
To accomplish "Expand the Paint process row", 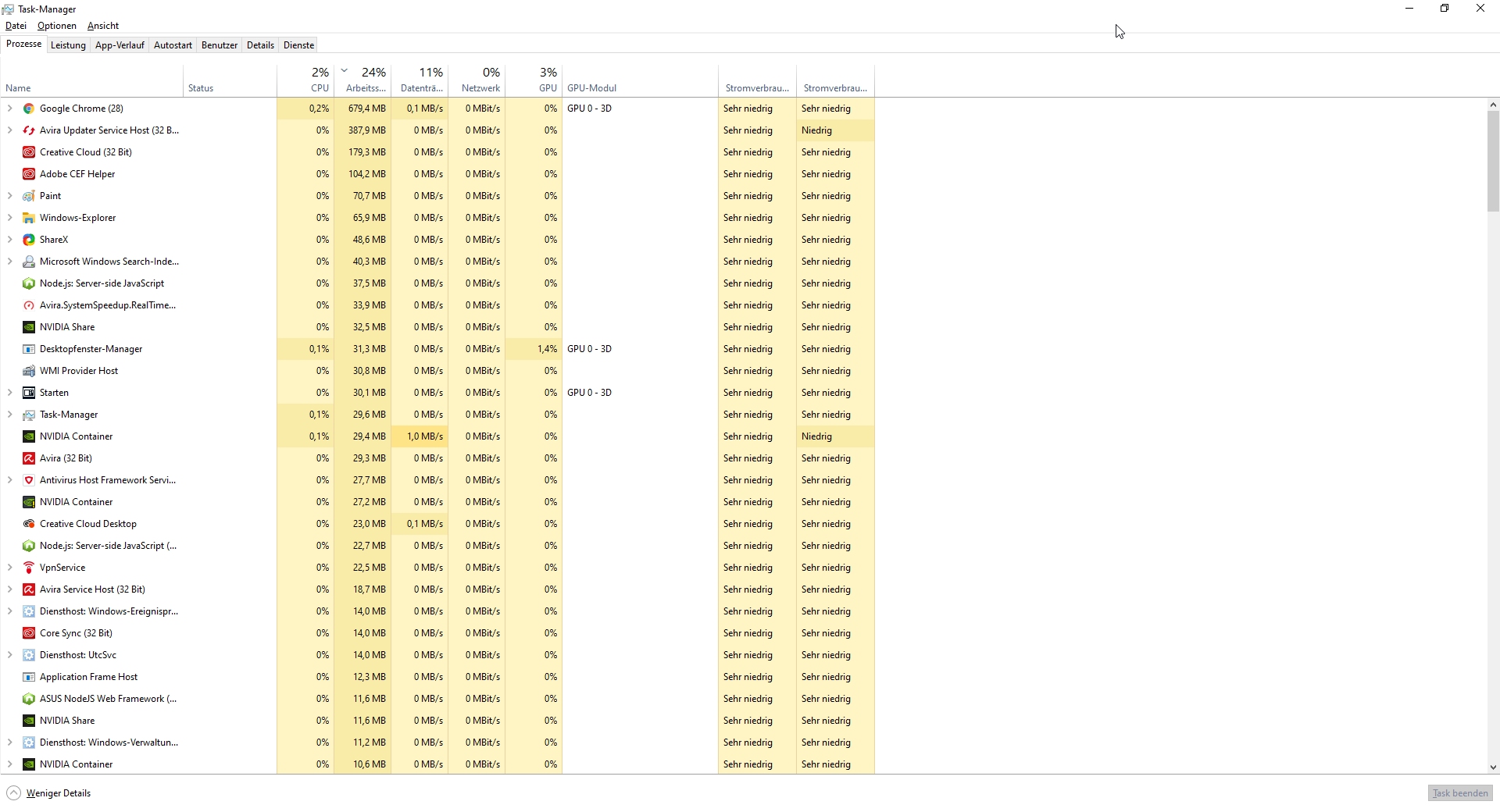I will pyautogui.click(x=10, y=196).
